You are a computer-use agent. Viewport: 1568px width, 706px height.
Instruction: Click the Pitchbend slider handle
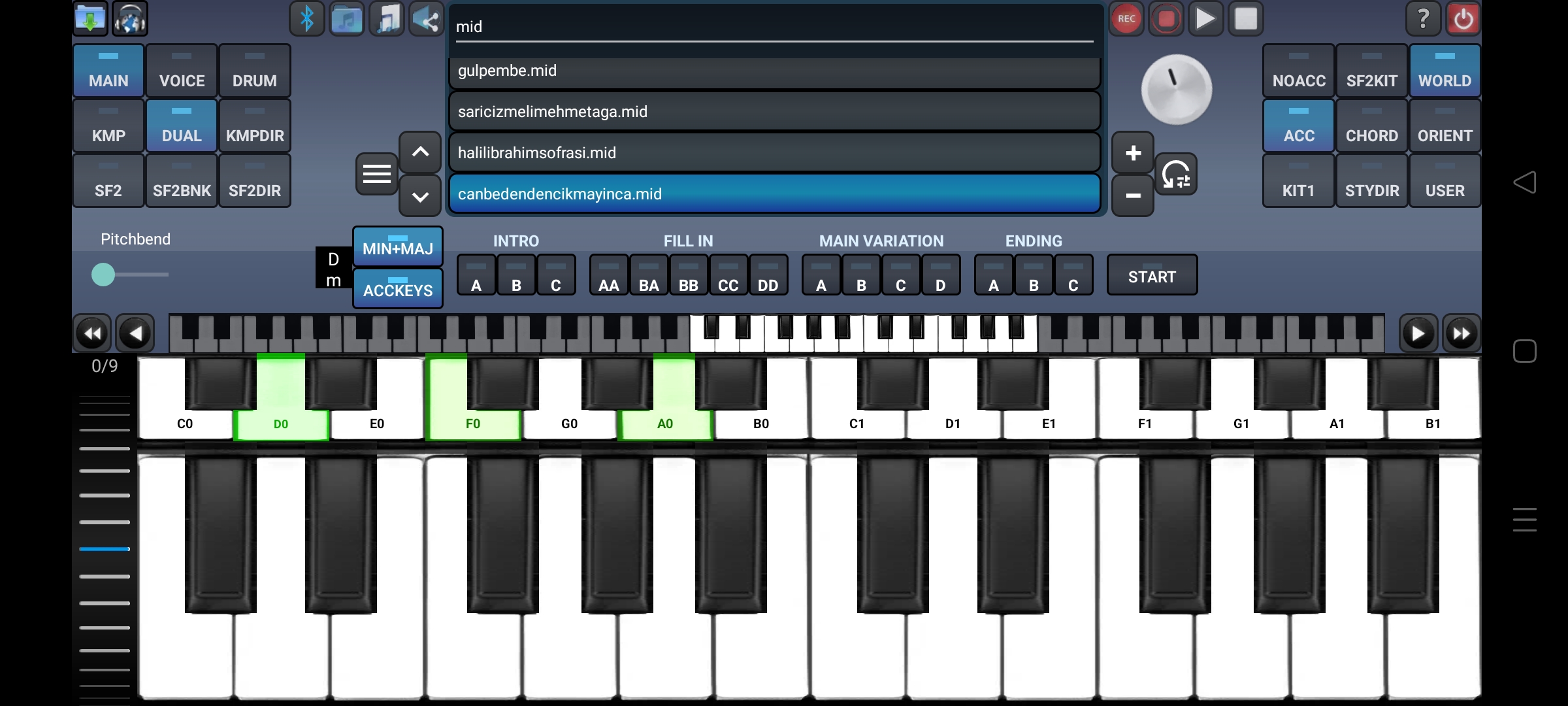coord(103,275)
